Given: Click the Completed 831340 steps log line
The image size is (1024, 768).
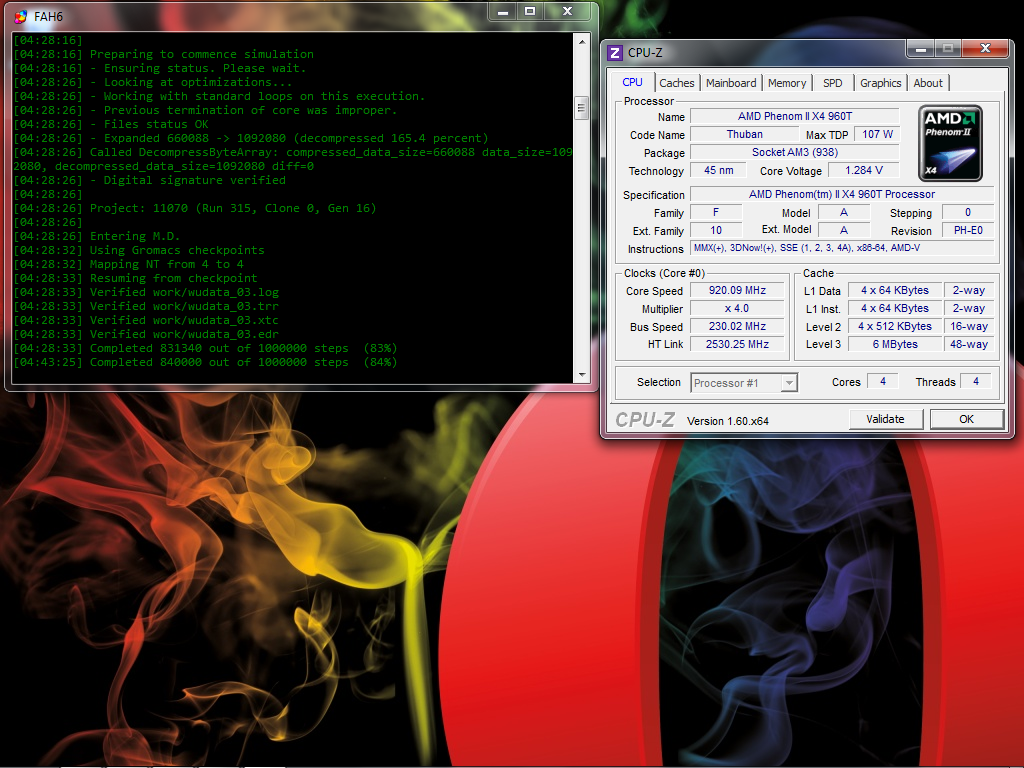Looking at the screenshot, I should point(205,348).
